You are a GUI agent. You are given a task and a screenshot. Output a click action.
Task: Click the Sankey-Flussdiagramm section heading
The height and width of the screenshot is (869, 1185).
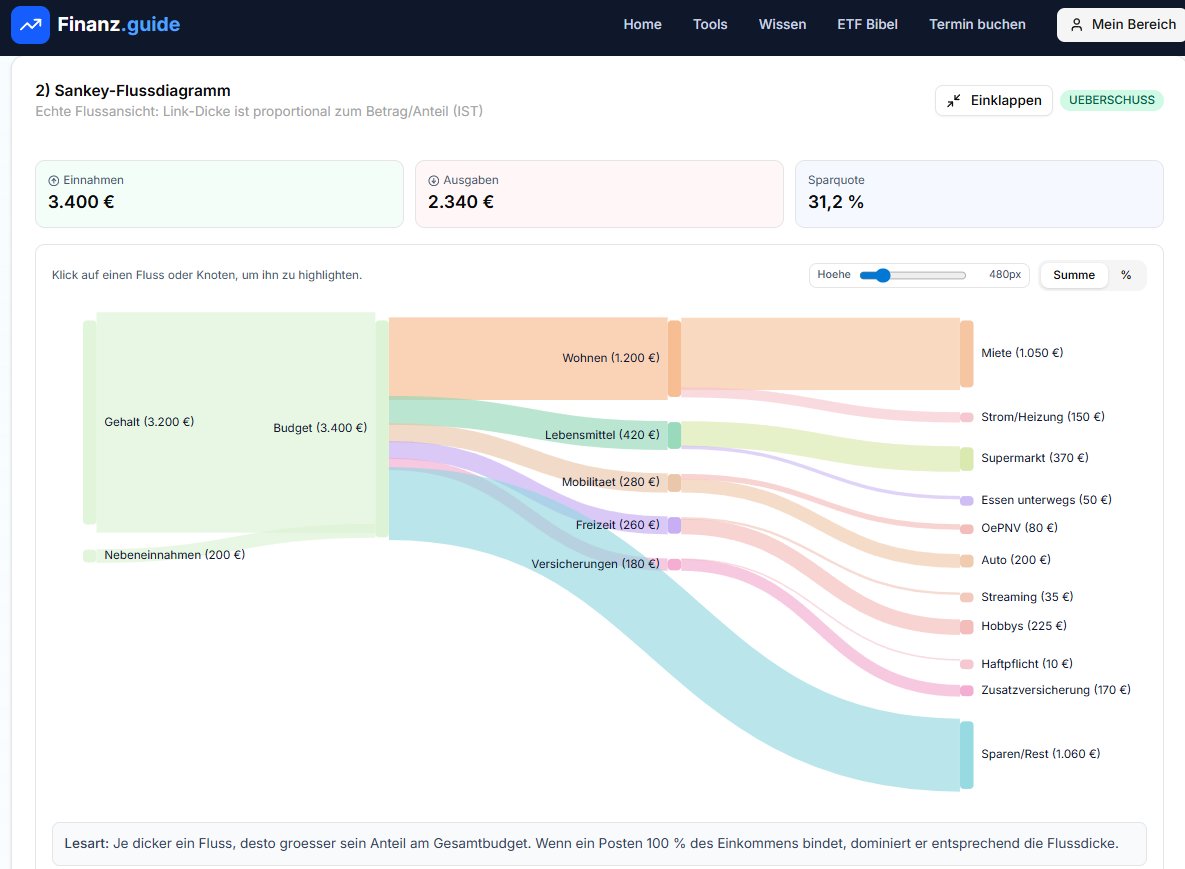point(133,91)
